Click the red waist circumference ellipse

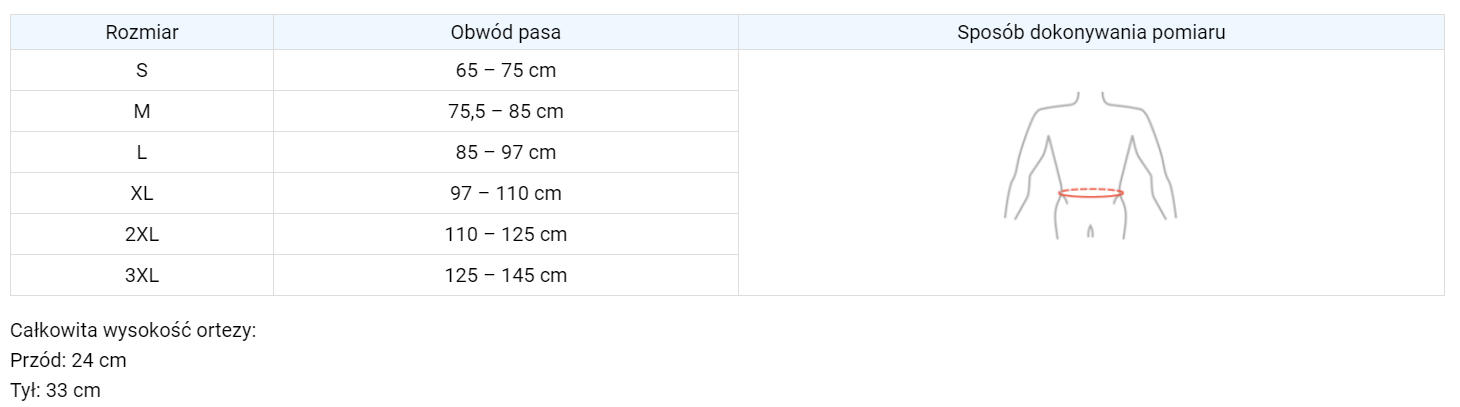coord(1090,193)
